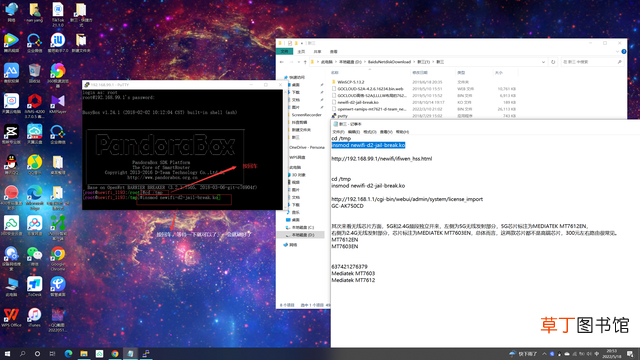The height and width of the screenshot is (360, 640).
Task: Go up one folder in Explorer
Action: (305, 62)
